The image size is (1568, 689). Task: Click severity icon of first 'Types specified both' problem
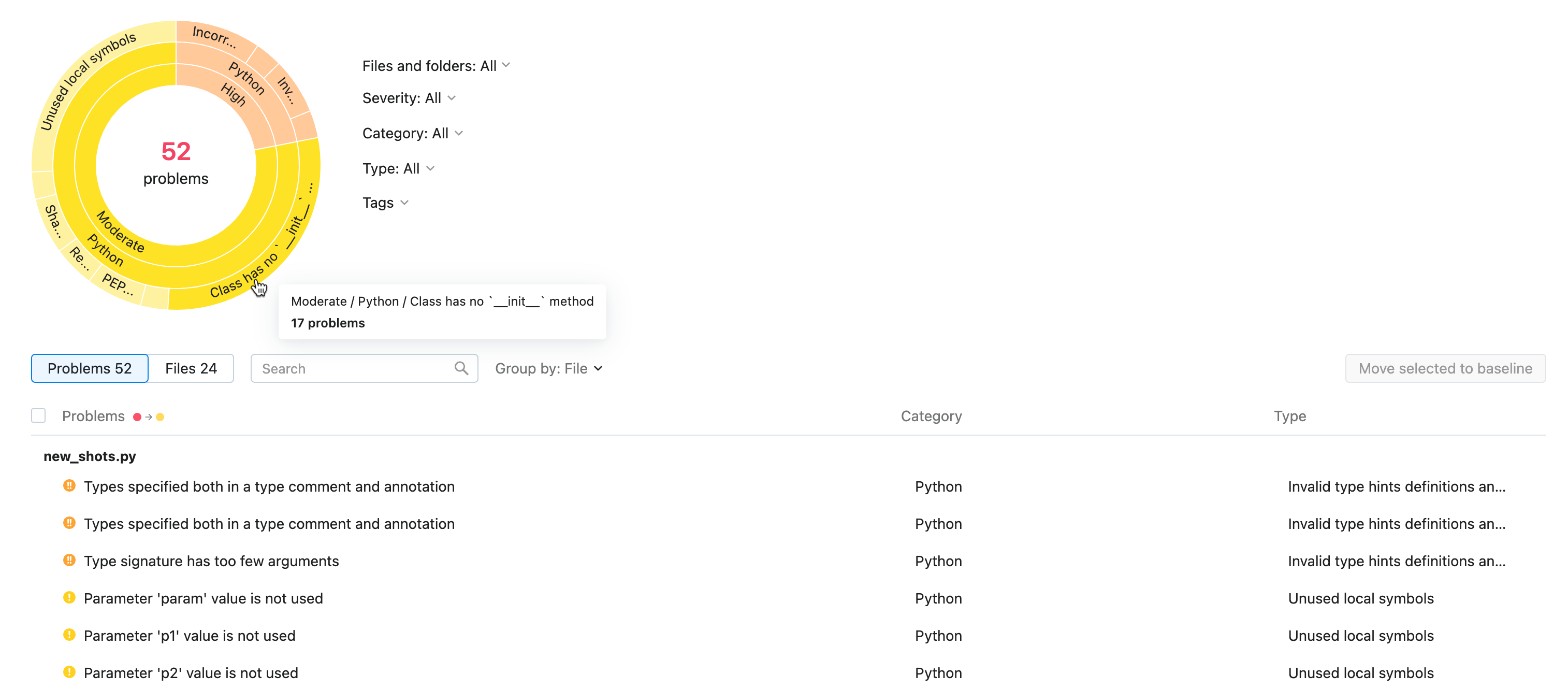[69, 485]
